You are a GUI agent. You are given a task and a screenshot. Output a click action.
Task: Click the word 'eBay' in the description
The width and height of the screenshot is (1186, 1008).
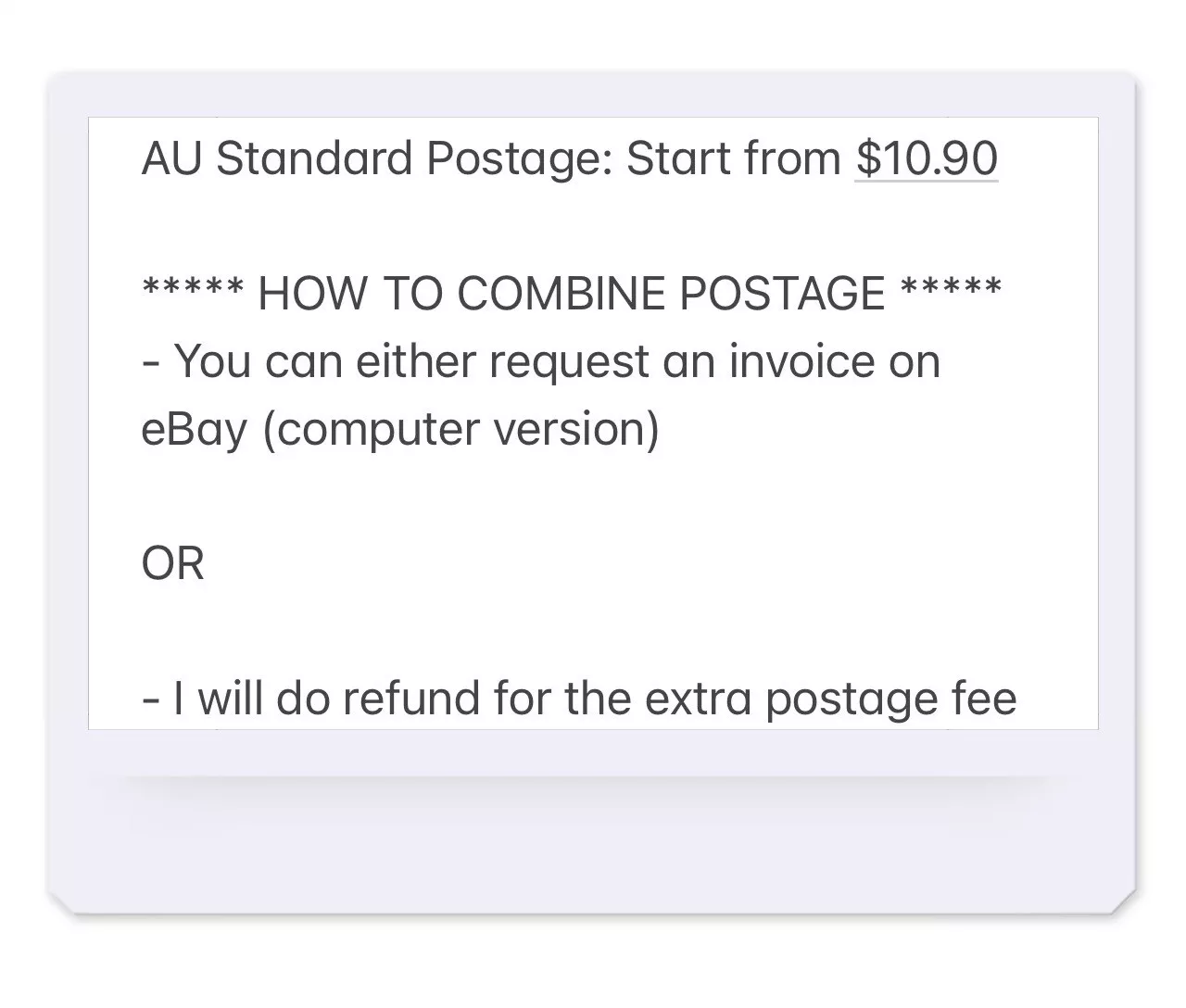(195, 430)
